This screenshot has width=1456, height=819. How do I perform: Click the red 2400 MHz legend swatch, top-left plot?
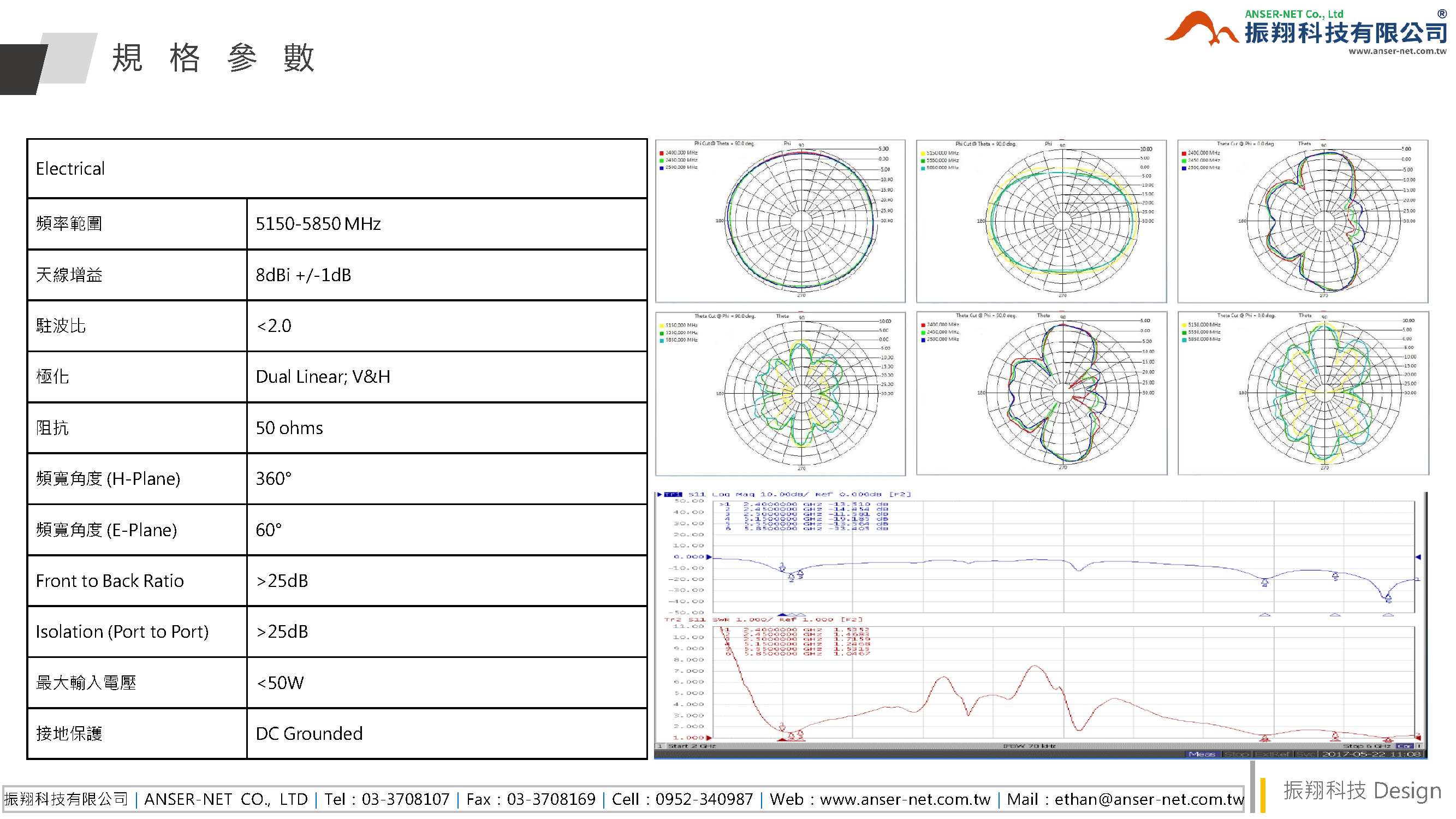tap(661, 153)
